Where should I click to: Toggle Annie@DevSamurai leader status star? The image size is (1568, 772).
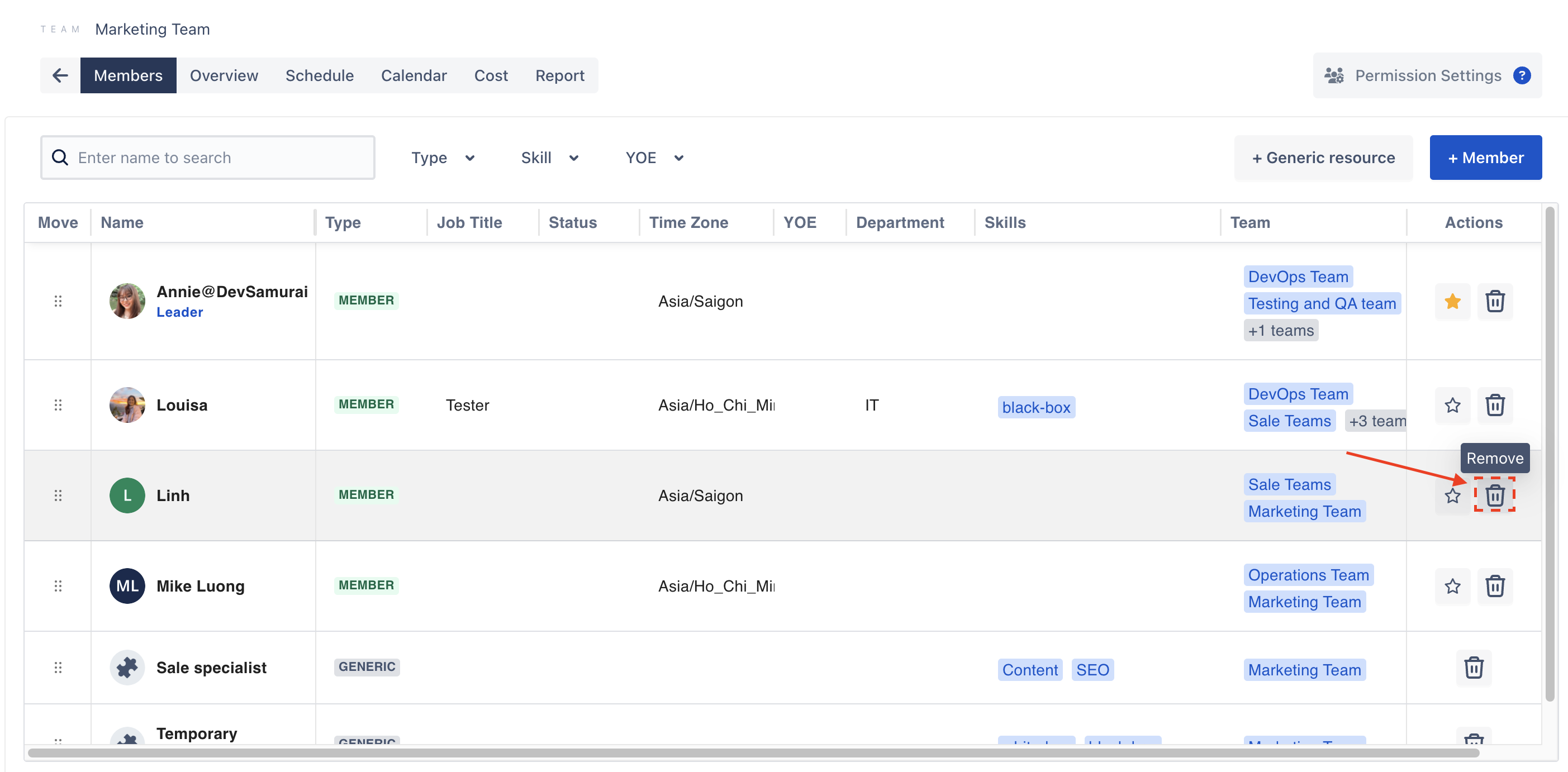(1452, 300)
